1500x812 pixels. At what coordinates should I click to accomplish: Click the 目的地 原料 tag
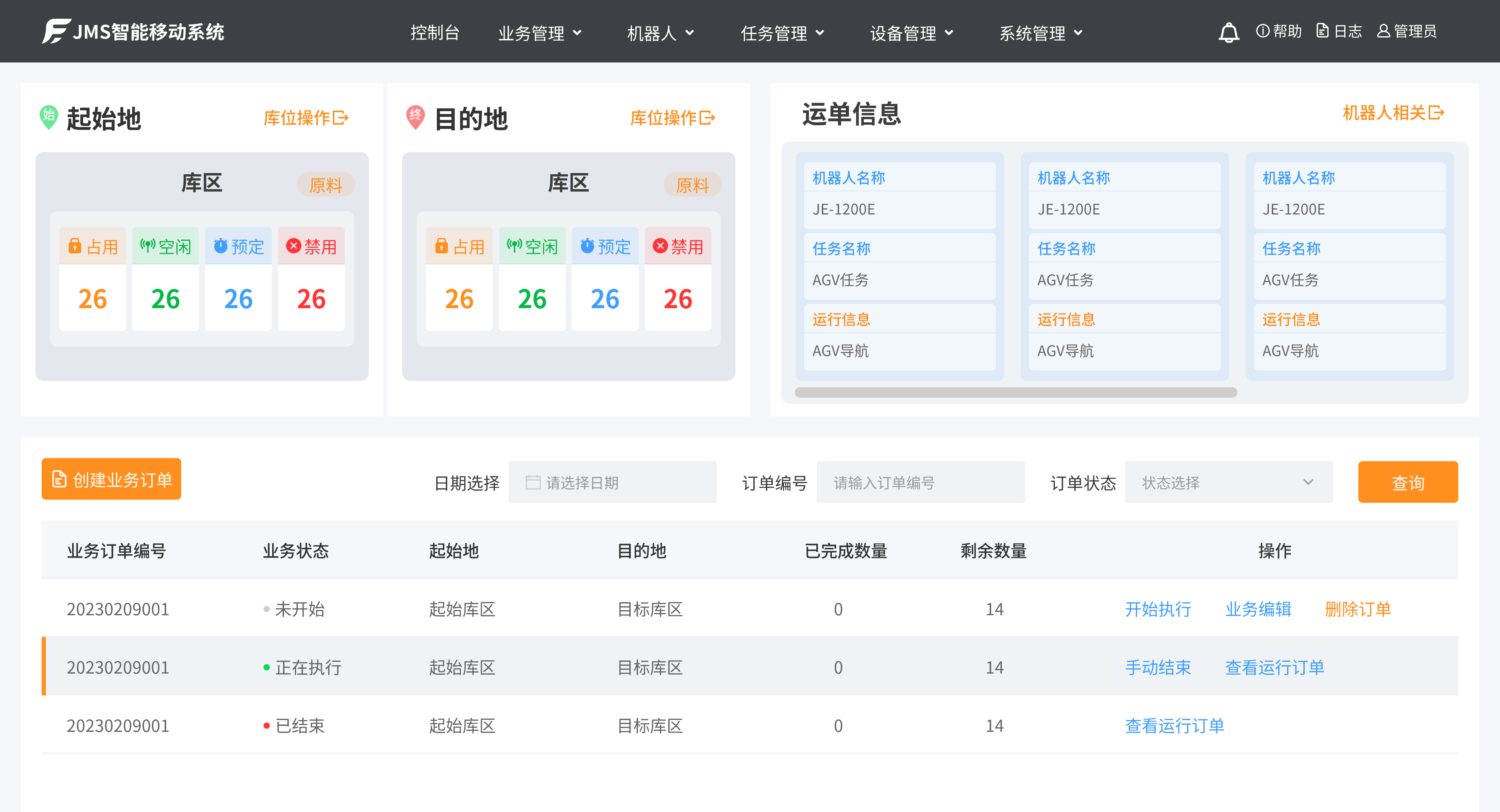pos(692,185)
